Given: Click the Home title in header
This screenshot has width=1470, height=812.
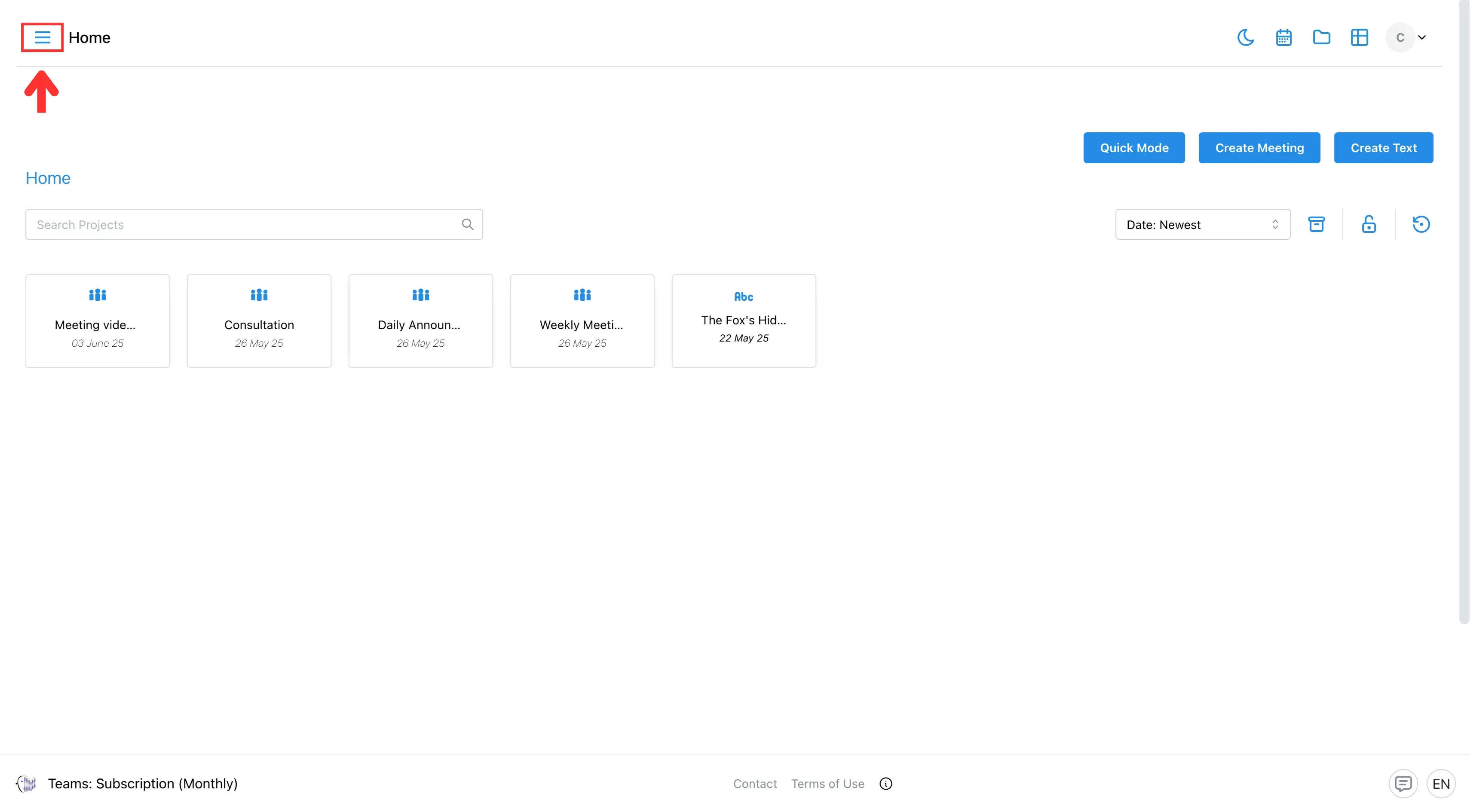Looking at the screenshot, I should [89, 38].
